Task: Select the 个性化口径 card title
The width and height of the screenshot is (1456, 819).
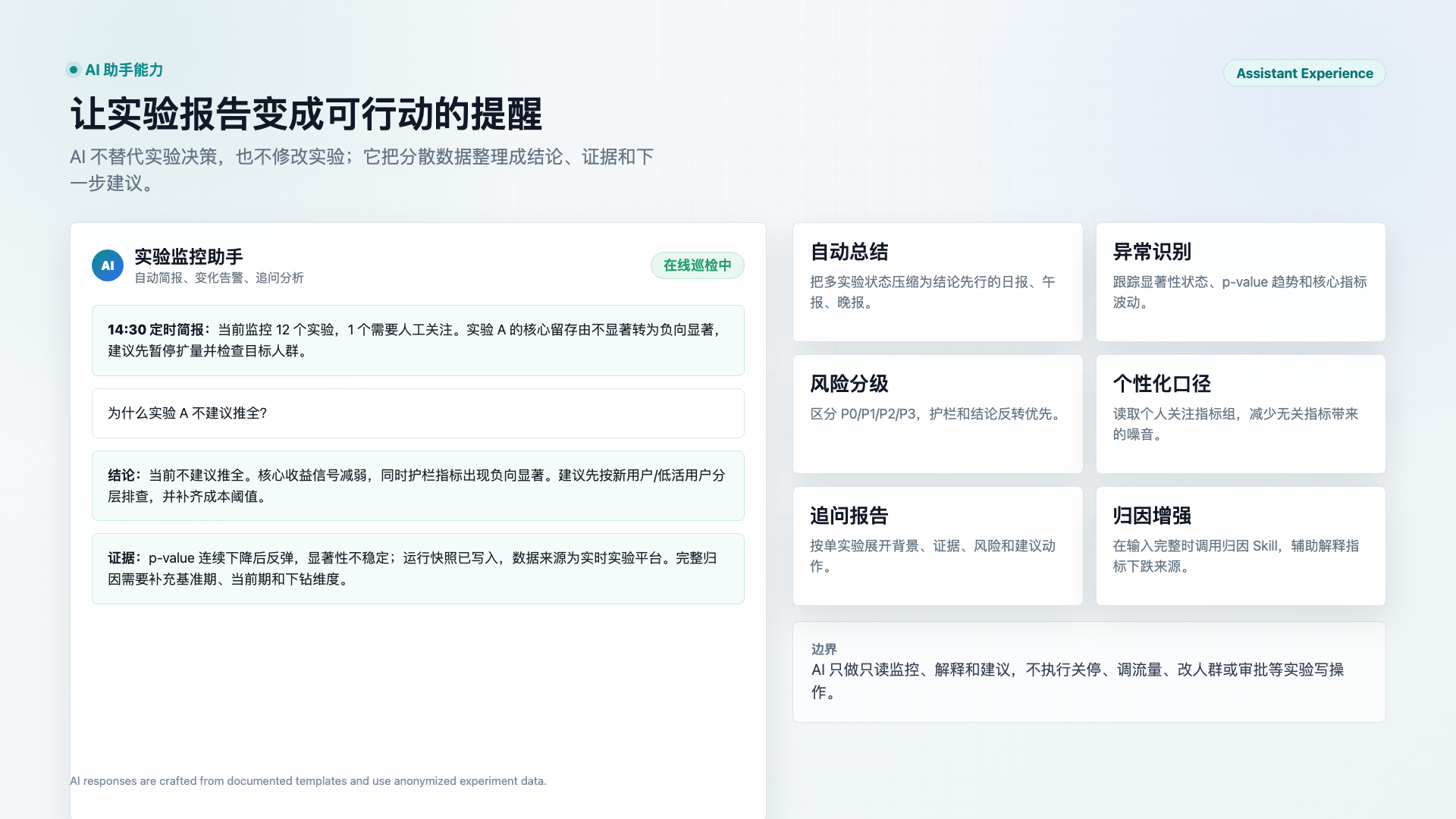Action: (1162, 384)
